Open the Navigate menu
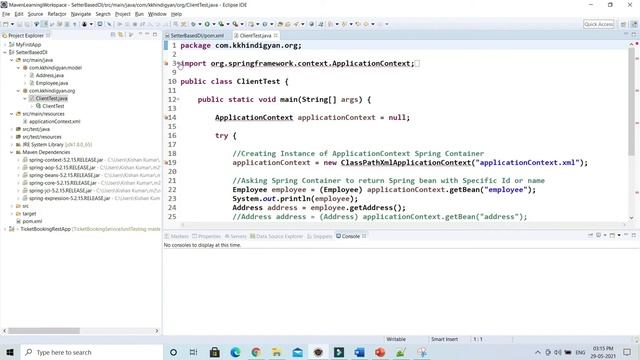Viewport: 640px width, 360px height. click(81, 14)
